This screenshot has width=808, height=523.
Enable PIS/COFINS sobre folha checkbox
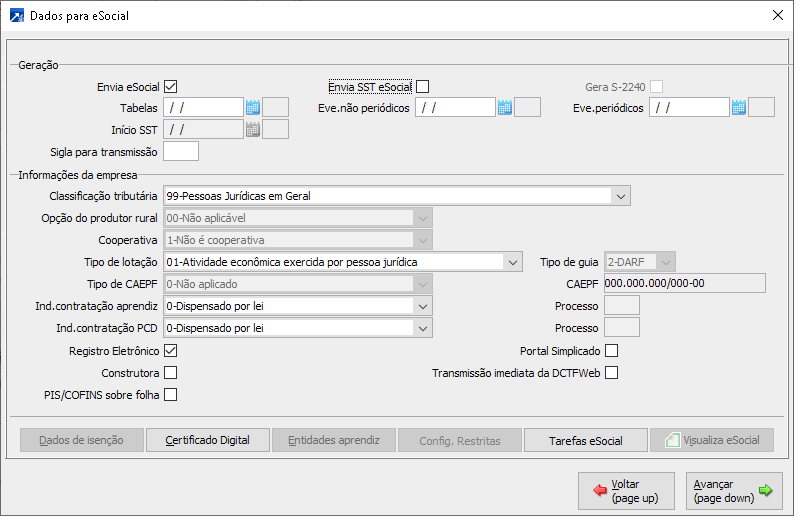[x=171, y=395]
